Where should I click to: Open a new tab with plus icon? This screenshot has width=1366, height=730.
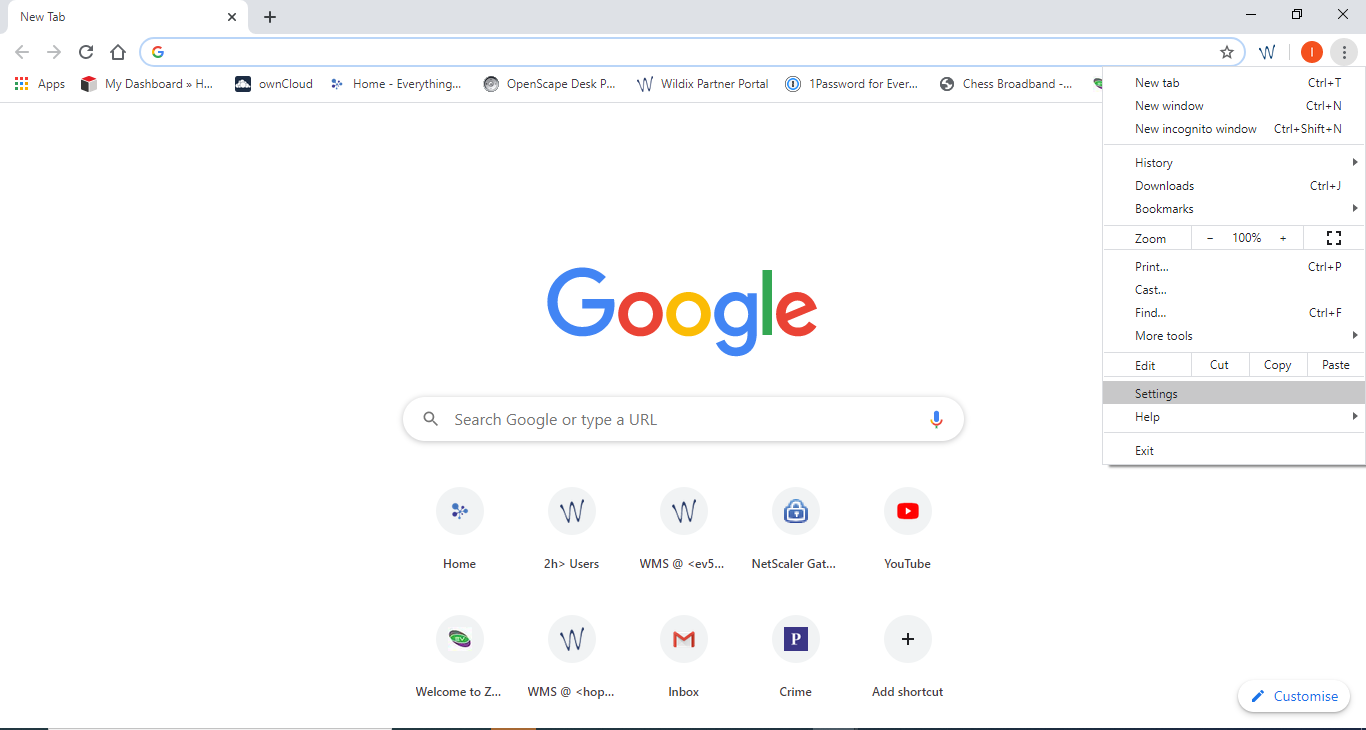[x=270, y=17]
